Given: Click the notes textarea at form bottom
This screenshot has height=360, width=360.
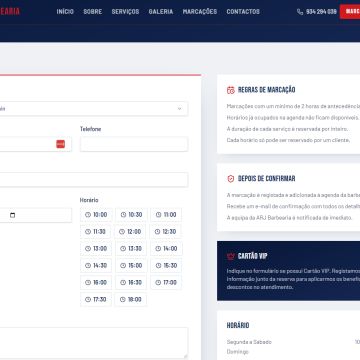Looking at the screenshot, I should click(94, 343).
